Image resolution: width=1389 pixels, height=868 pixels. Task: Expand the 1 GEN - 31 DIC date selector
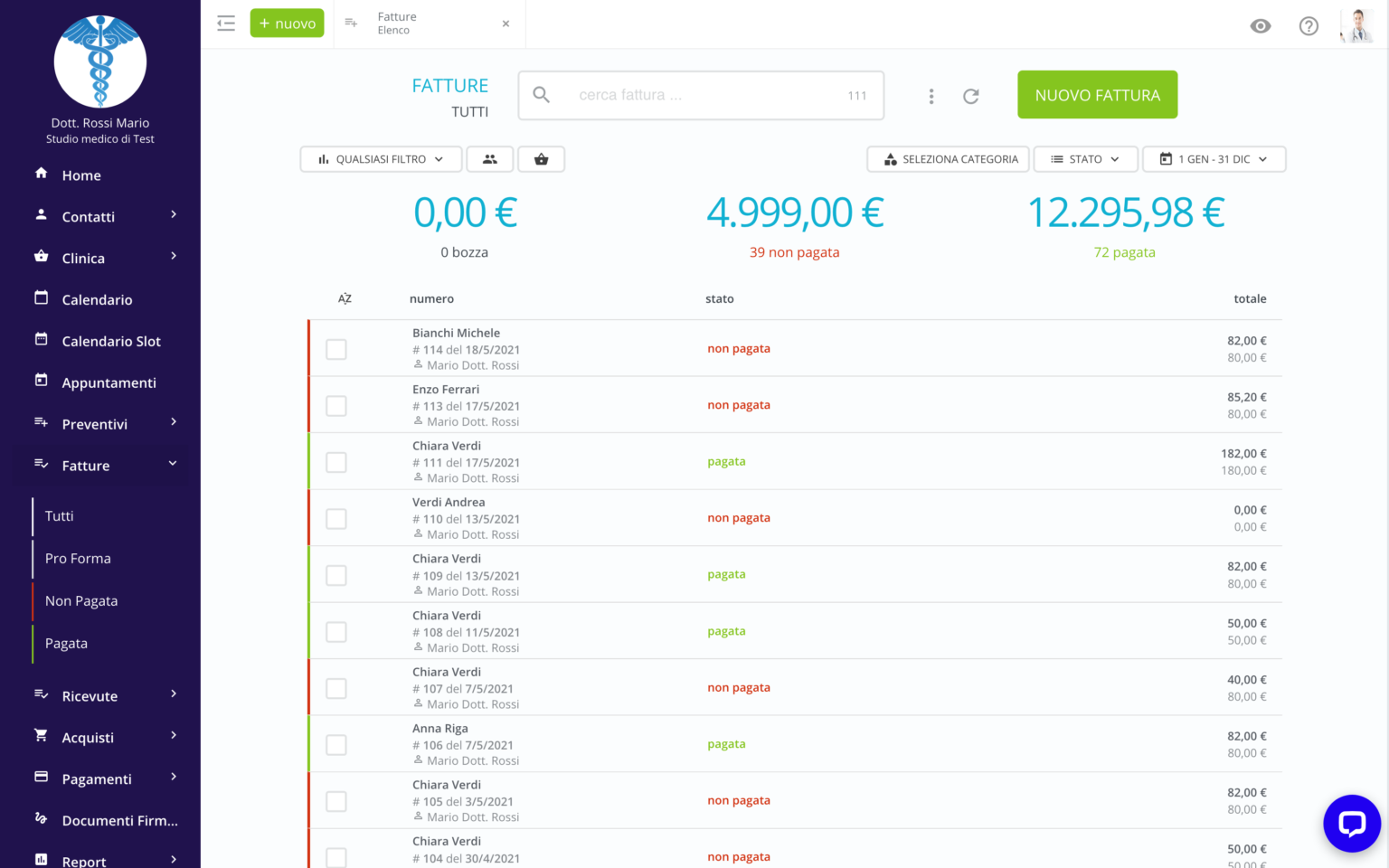1214,158
